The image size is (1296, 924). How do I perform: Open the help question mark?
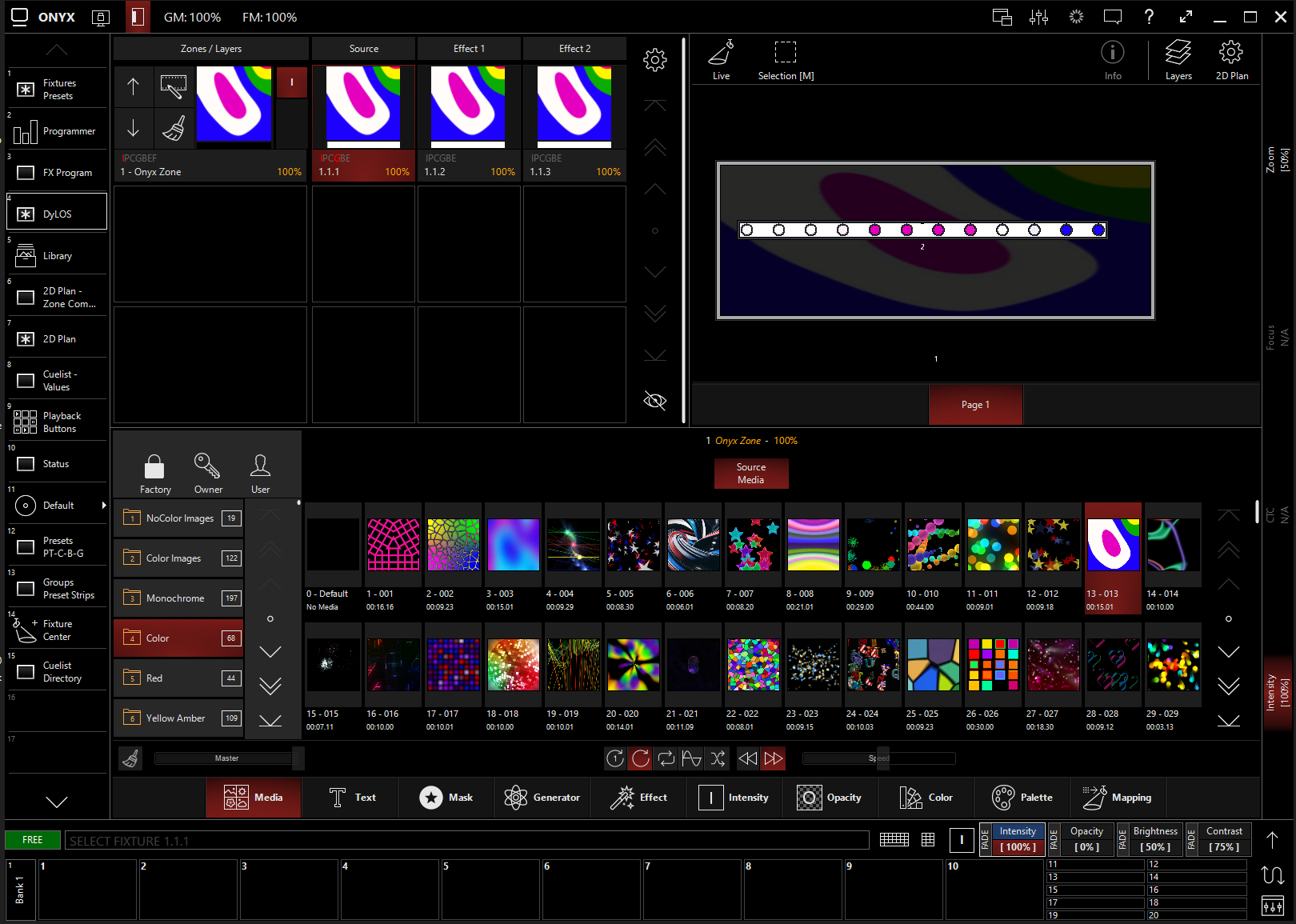[1149, 17]
